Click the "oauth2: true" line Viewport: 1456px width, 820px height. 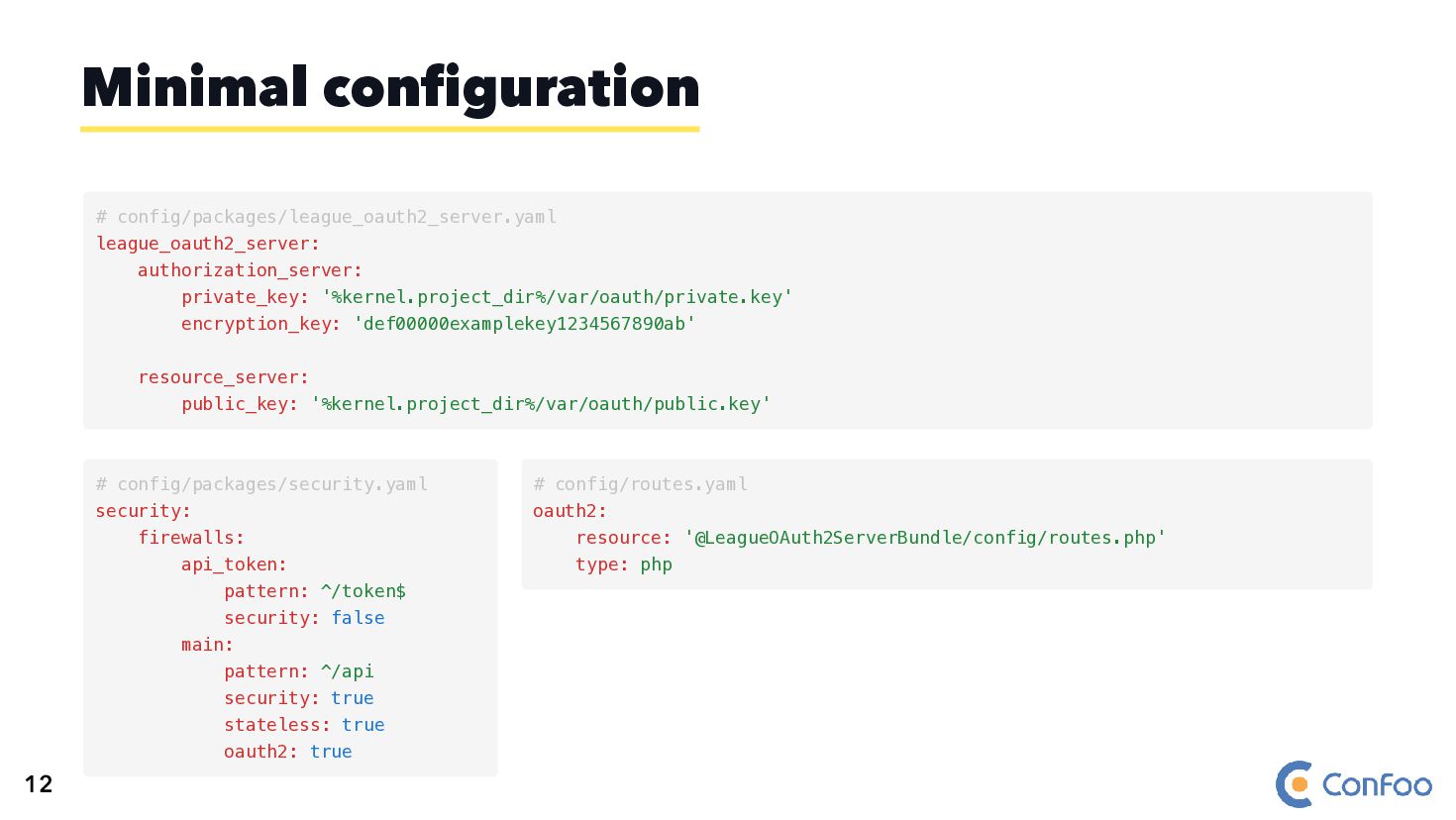pyautogui.click(x=287, y=752)
